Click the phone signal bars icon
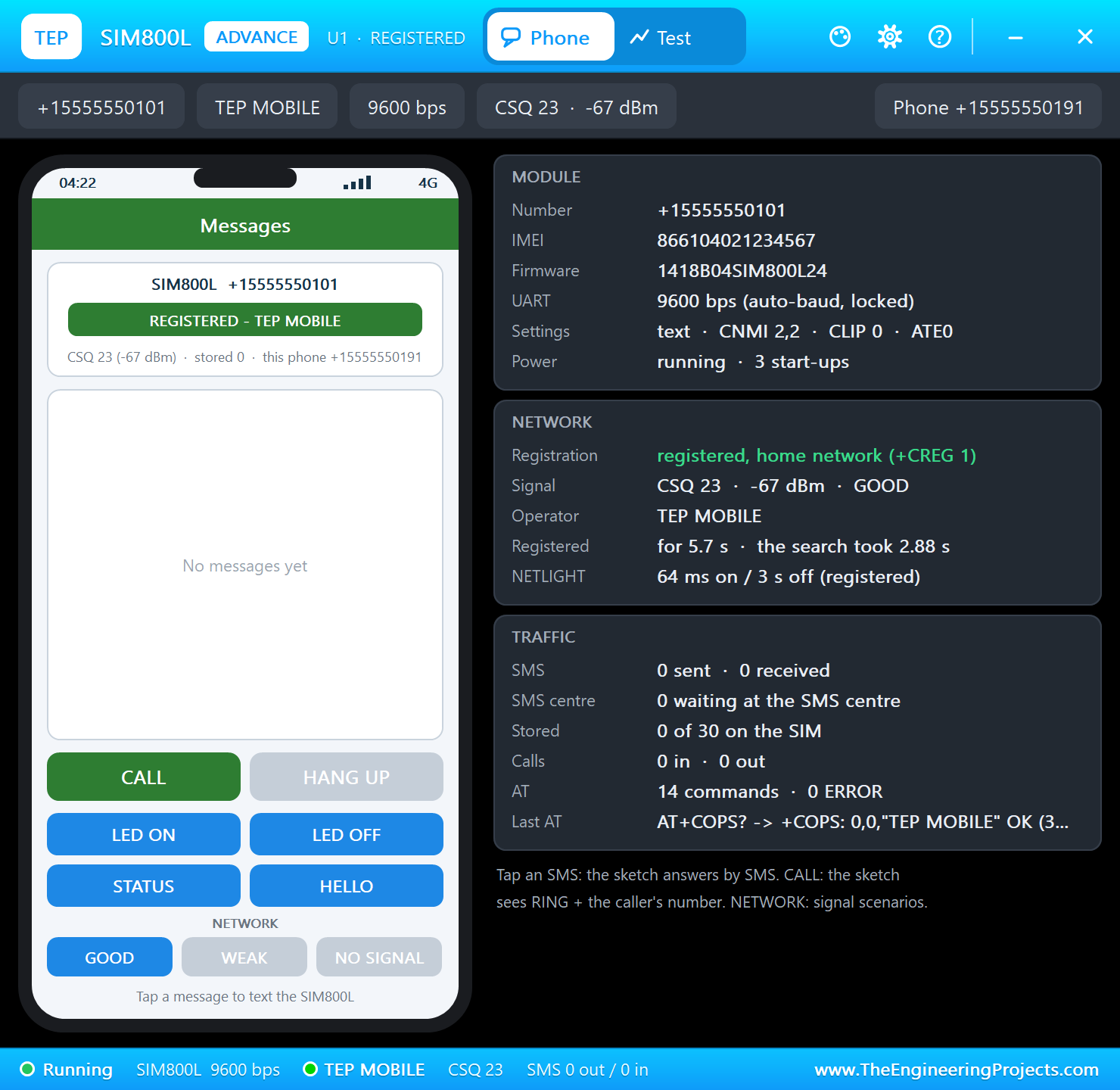 (357, 182)
